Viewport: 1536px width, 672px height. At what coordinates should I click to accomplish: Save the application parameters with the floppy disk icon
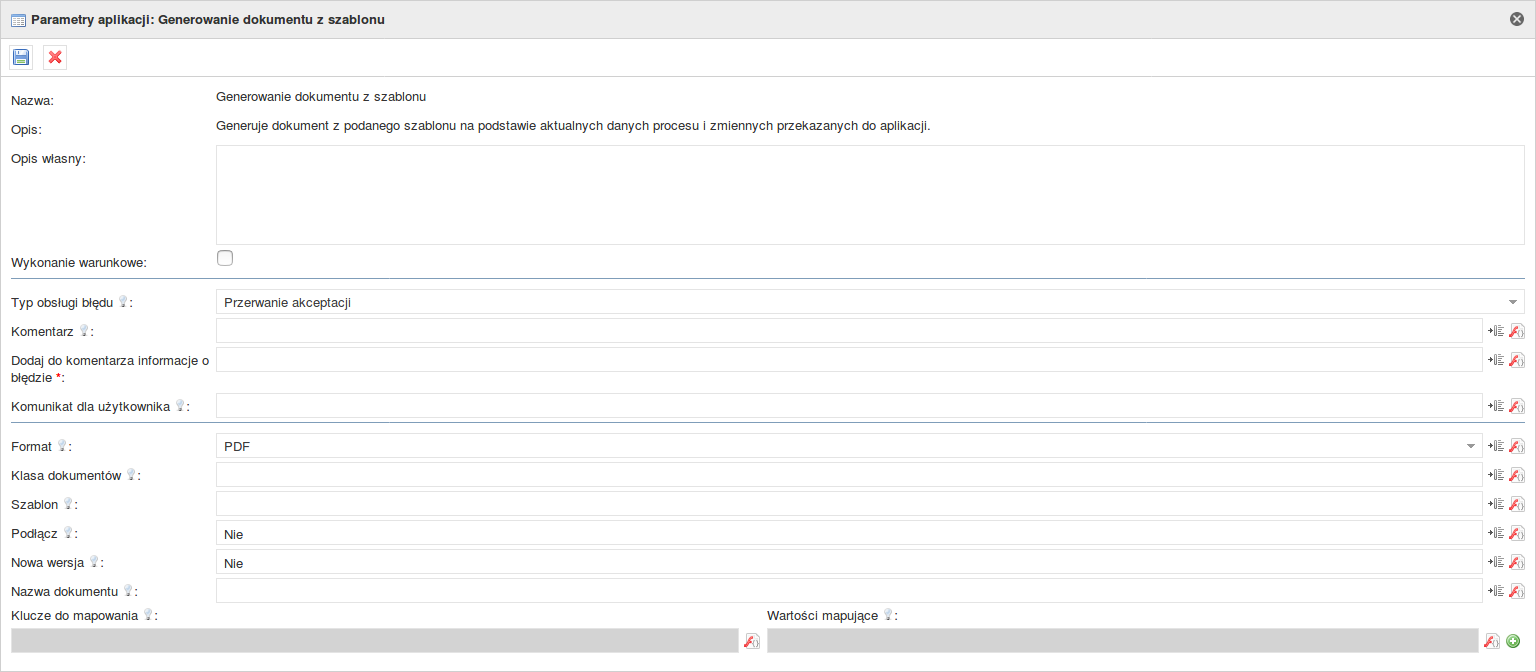[21, 57]
